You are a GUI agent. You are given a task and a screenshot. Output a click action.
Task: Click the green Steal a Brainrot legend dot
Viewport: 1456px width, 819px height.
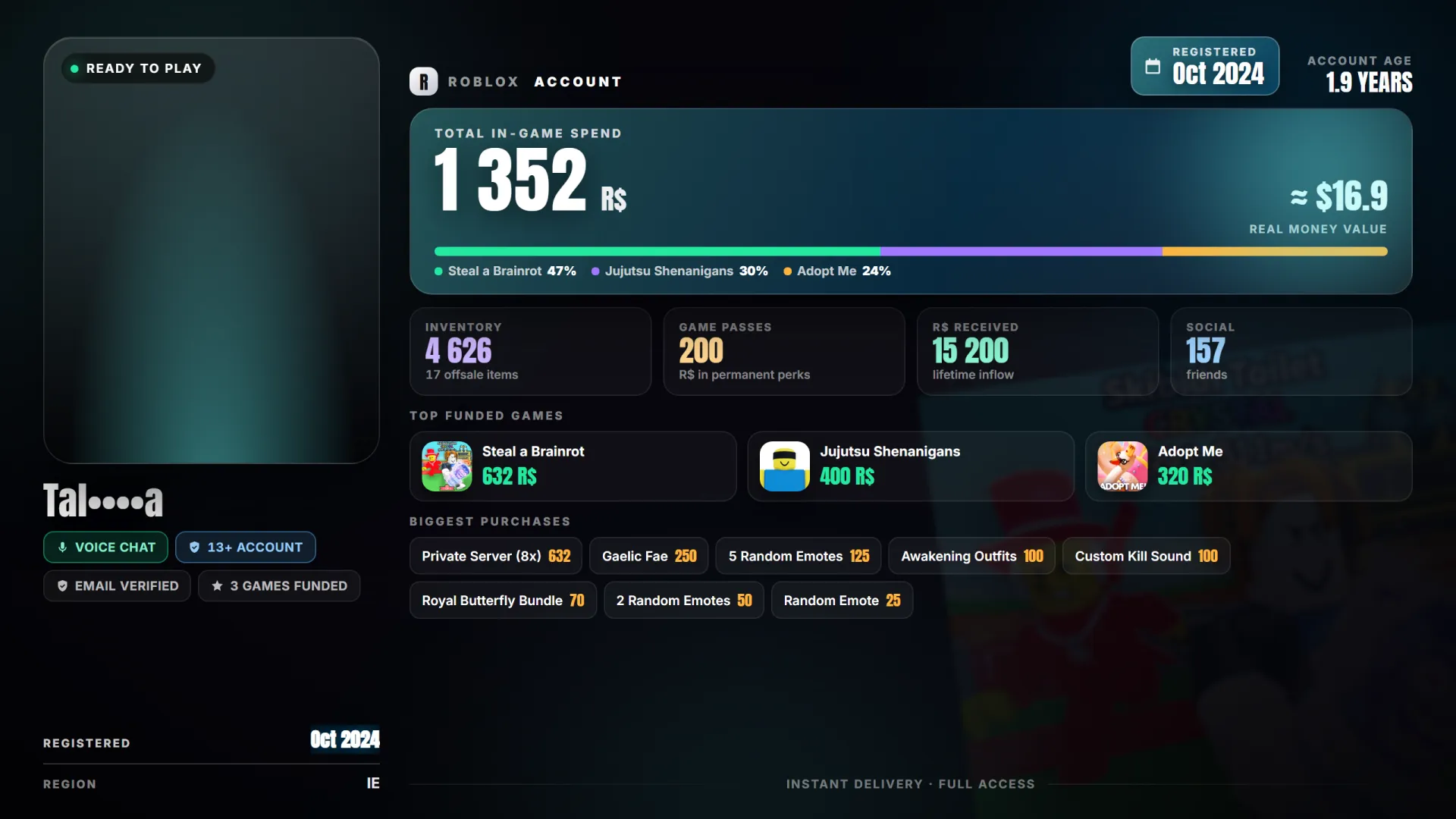pyautogui.click(x=438, y=271)
